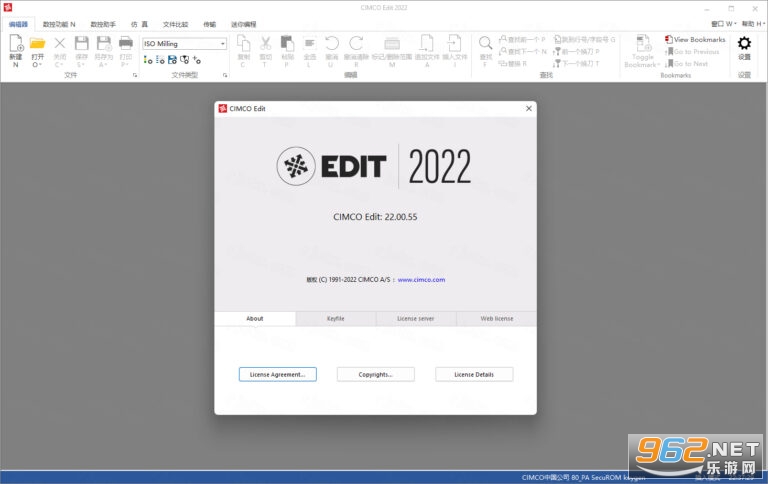Click the version text CIMCO Edit: 22.00.55

[x=375, y=217]
